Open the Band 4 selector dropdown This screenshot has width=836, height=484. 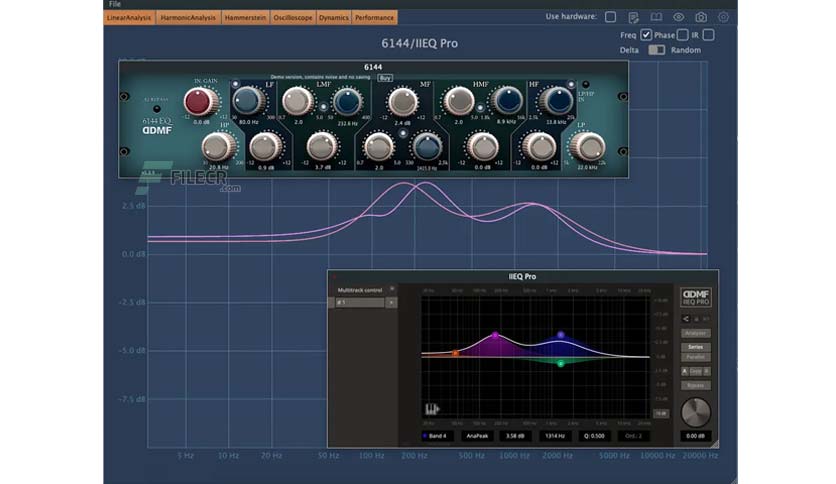(x=437, y=436)
